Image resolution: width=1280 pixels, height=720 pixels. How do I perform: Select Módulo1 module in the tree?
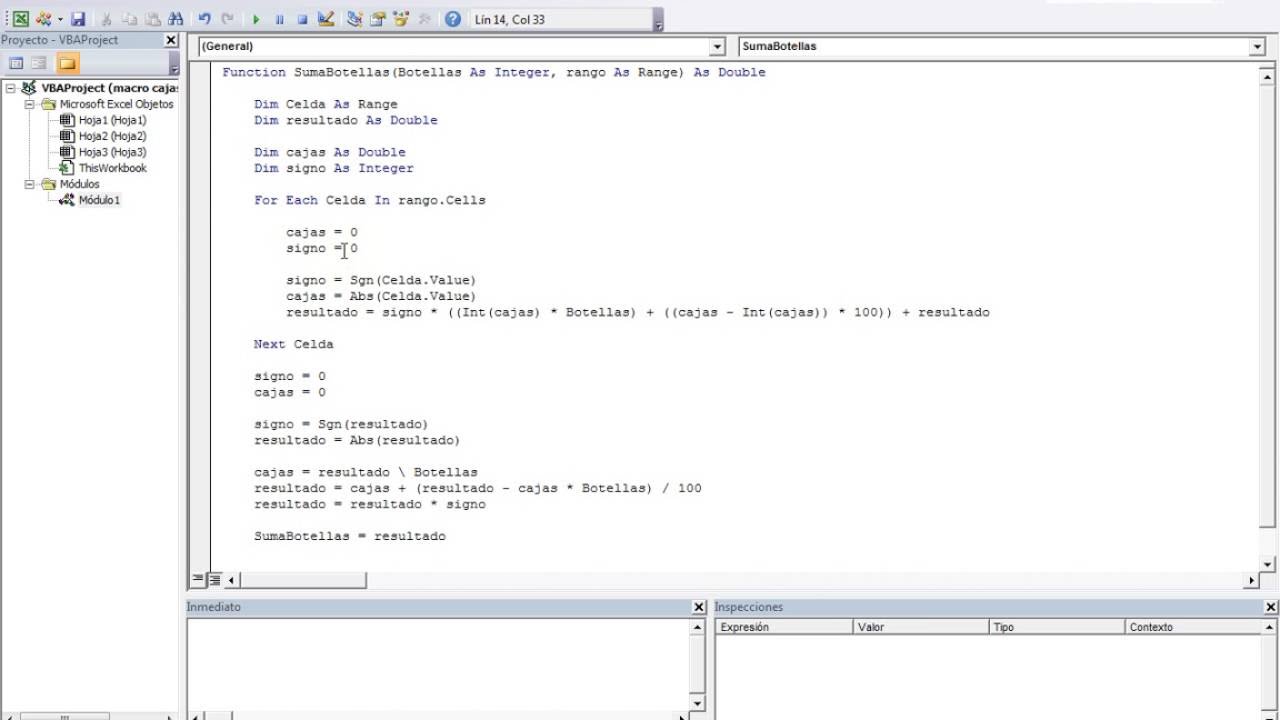(99, 200)
